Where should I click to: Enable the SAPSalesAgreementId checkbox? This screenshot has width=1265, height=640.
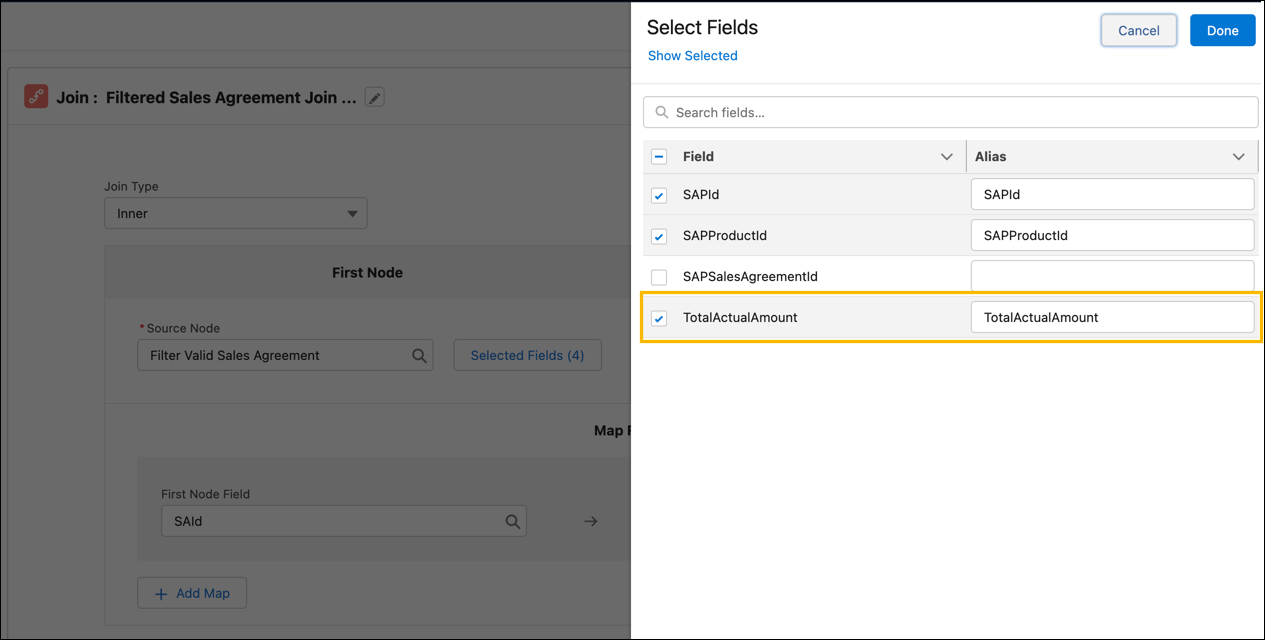tap(658, 277)
